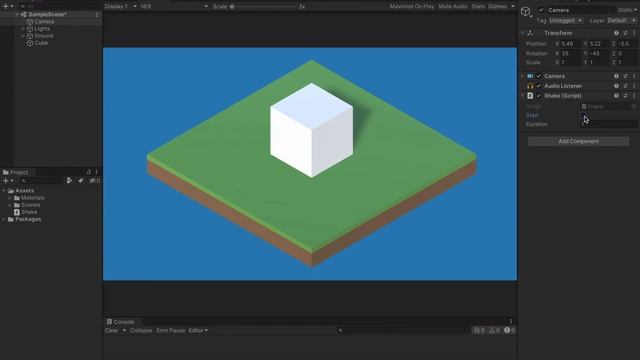Select the Ground object in the Hierarchy
640x360 pixels.
44,36
